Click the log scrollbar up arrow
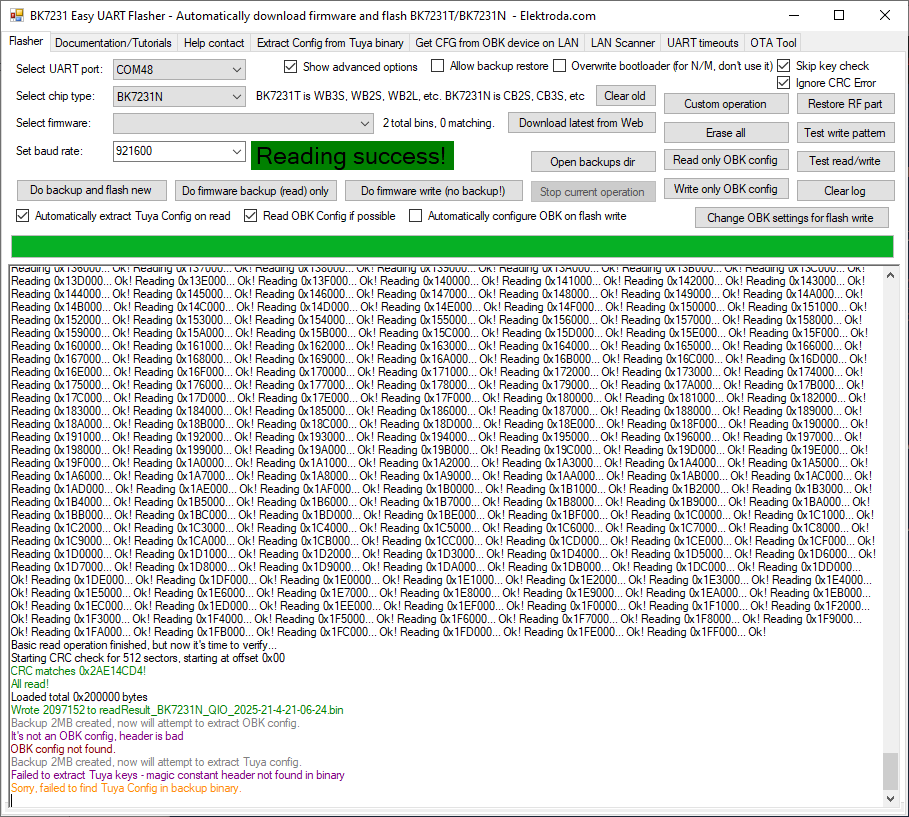The width and height of the screenshot is (909, 817). 890,276
